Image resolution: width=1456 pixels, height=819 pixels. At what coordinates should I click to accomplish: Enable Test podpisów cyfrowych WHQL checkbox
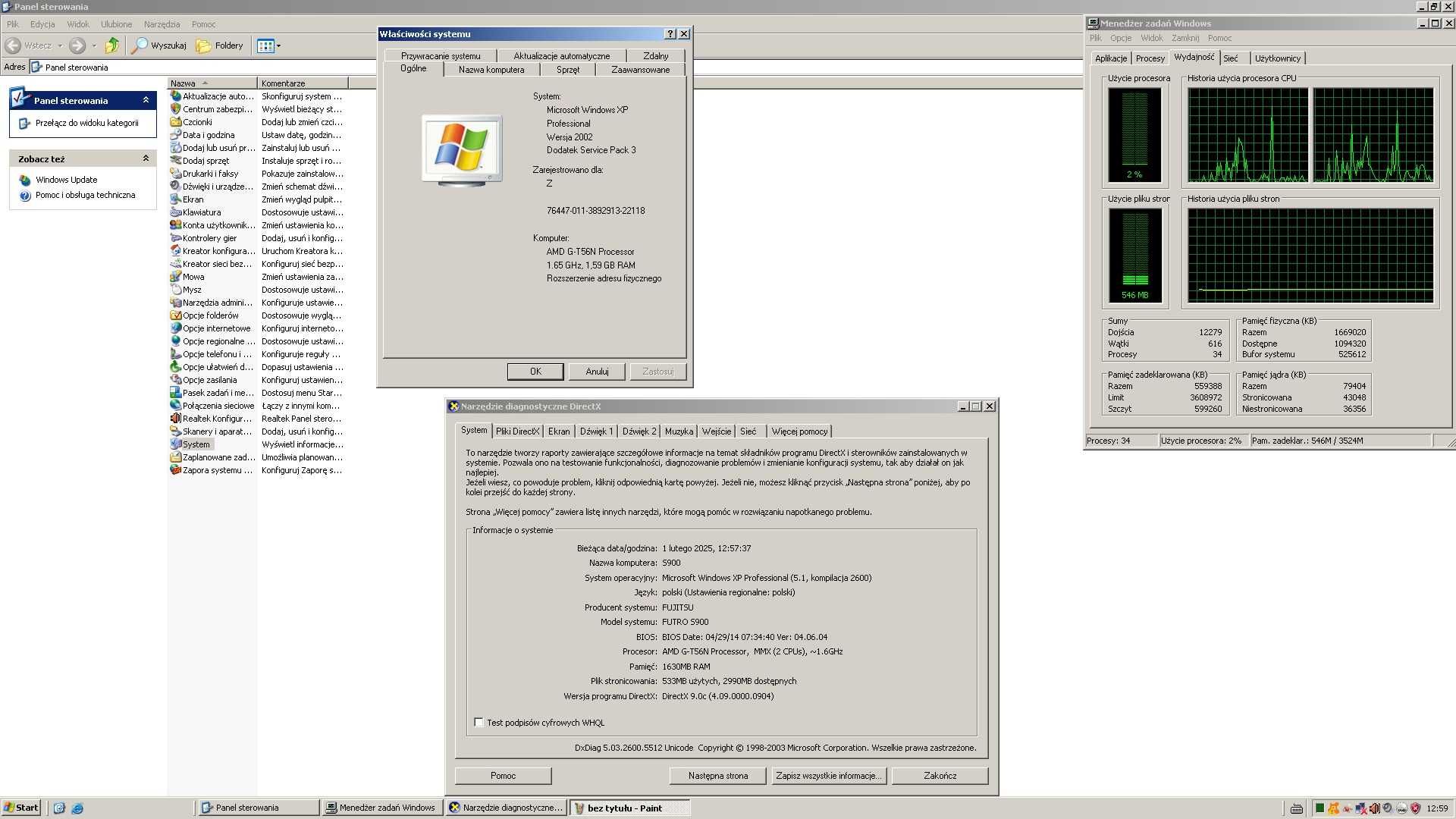[x=479, y=722]
